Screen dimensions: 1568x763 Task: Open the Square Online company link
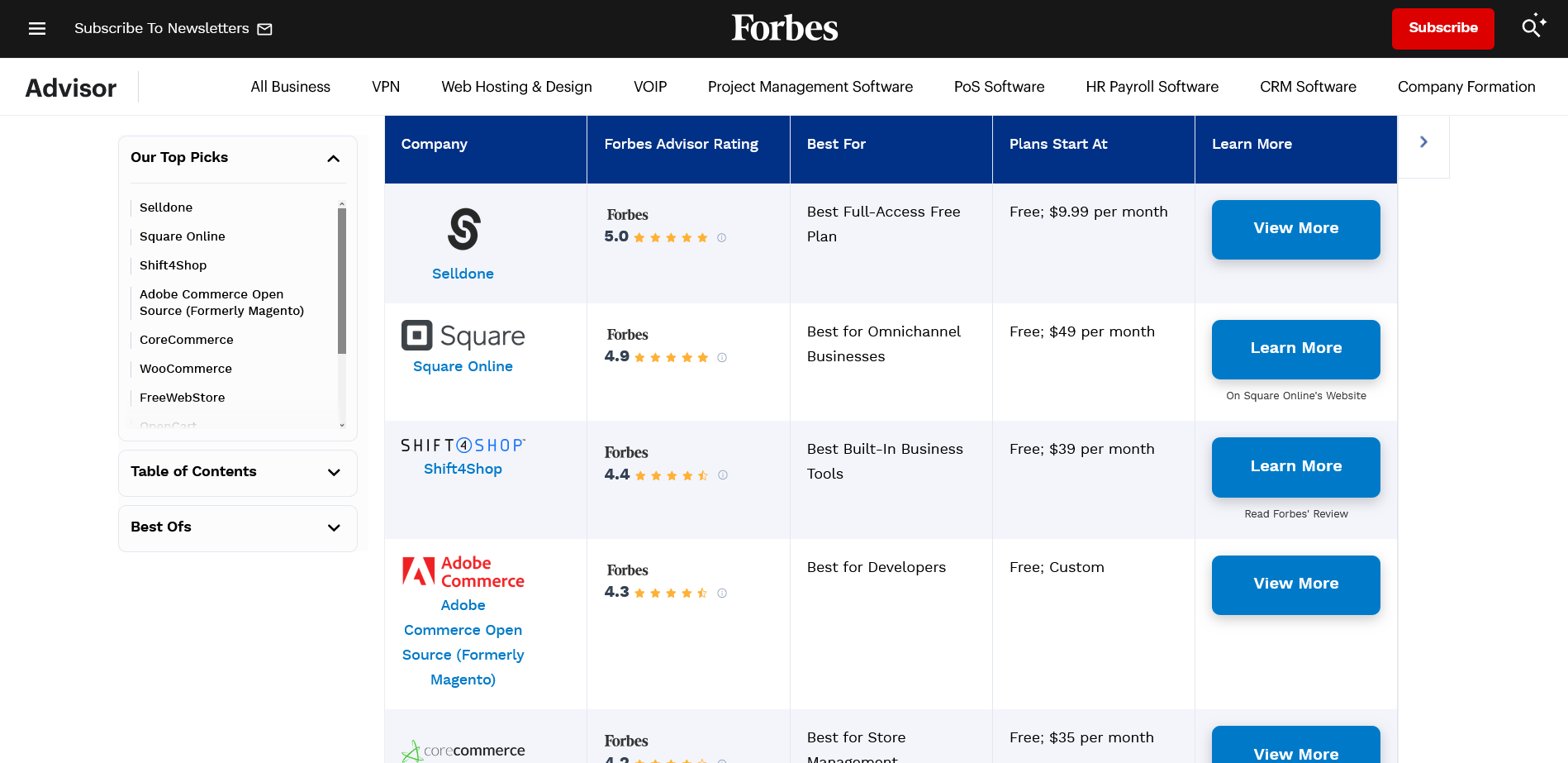pyautogui.click(x=463, y=366)
